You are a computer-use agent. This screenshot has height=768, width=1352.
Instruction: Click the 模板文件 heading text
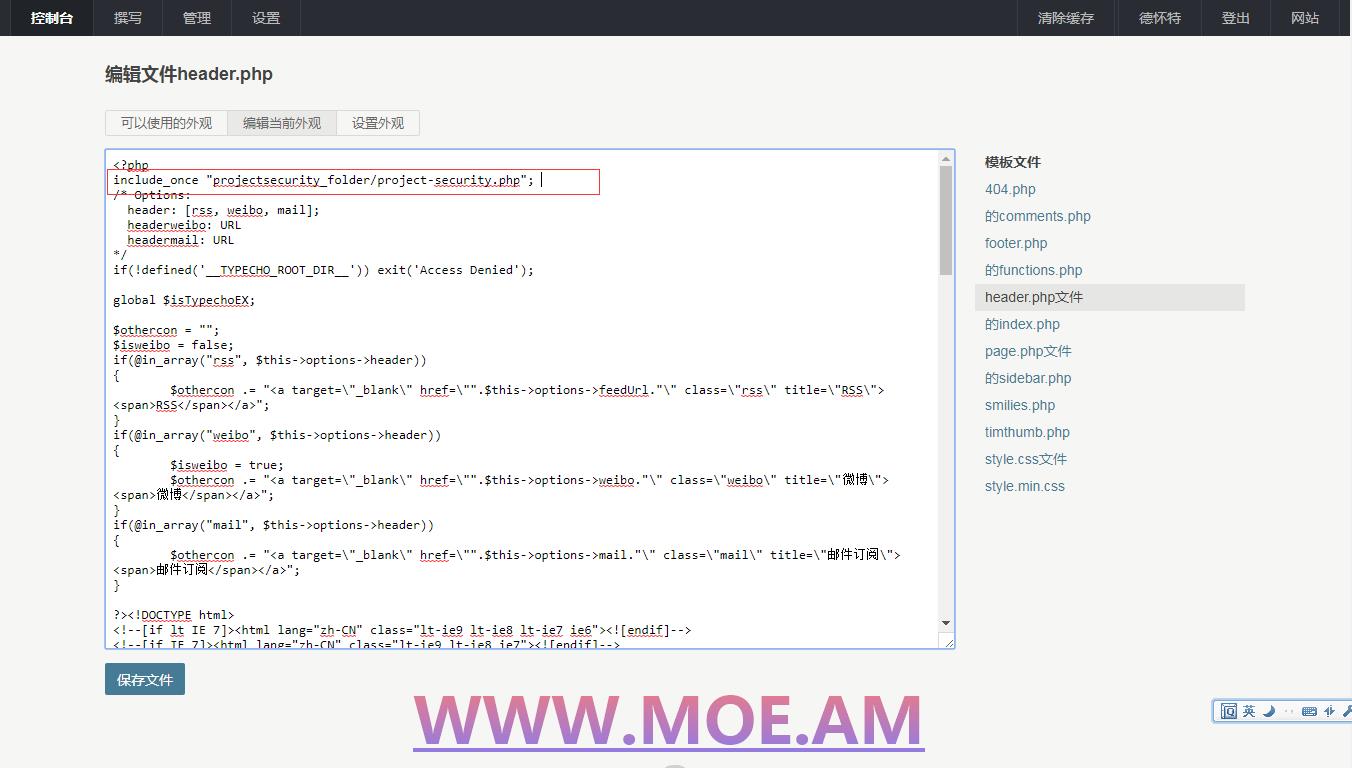coord(1013,162)
